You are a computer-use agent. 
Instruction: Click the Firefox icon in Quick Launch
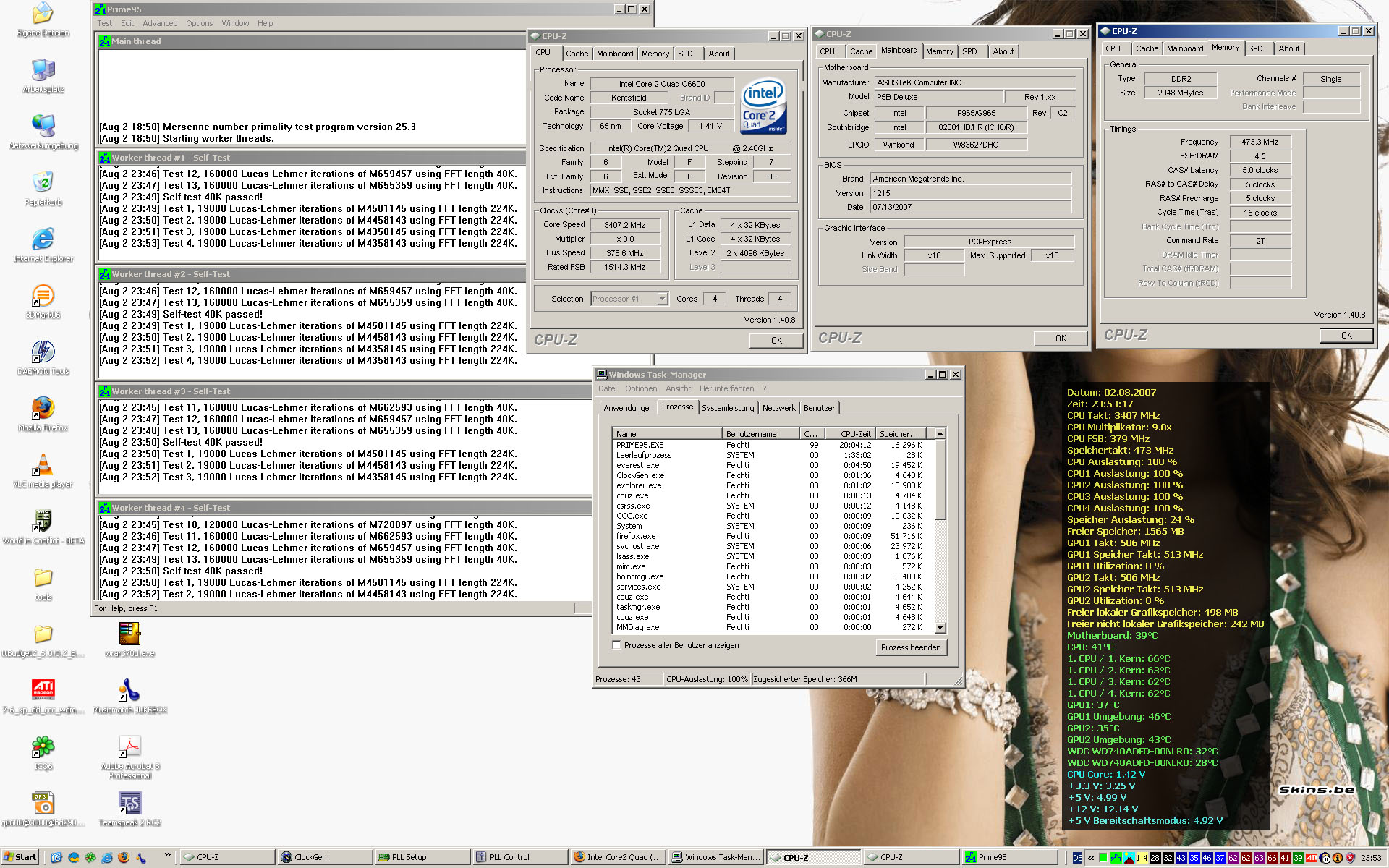point(124,857)
